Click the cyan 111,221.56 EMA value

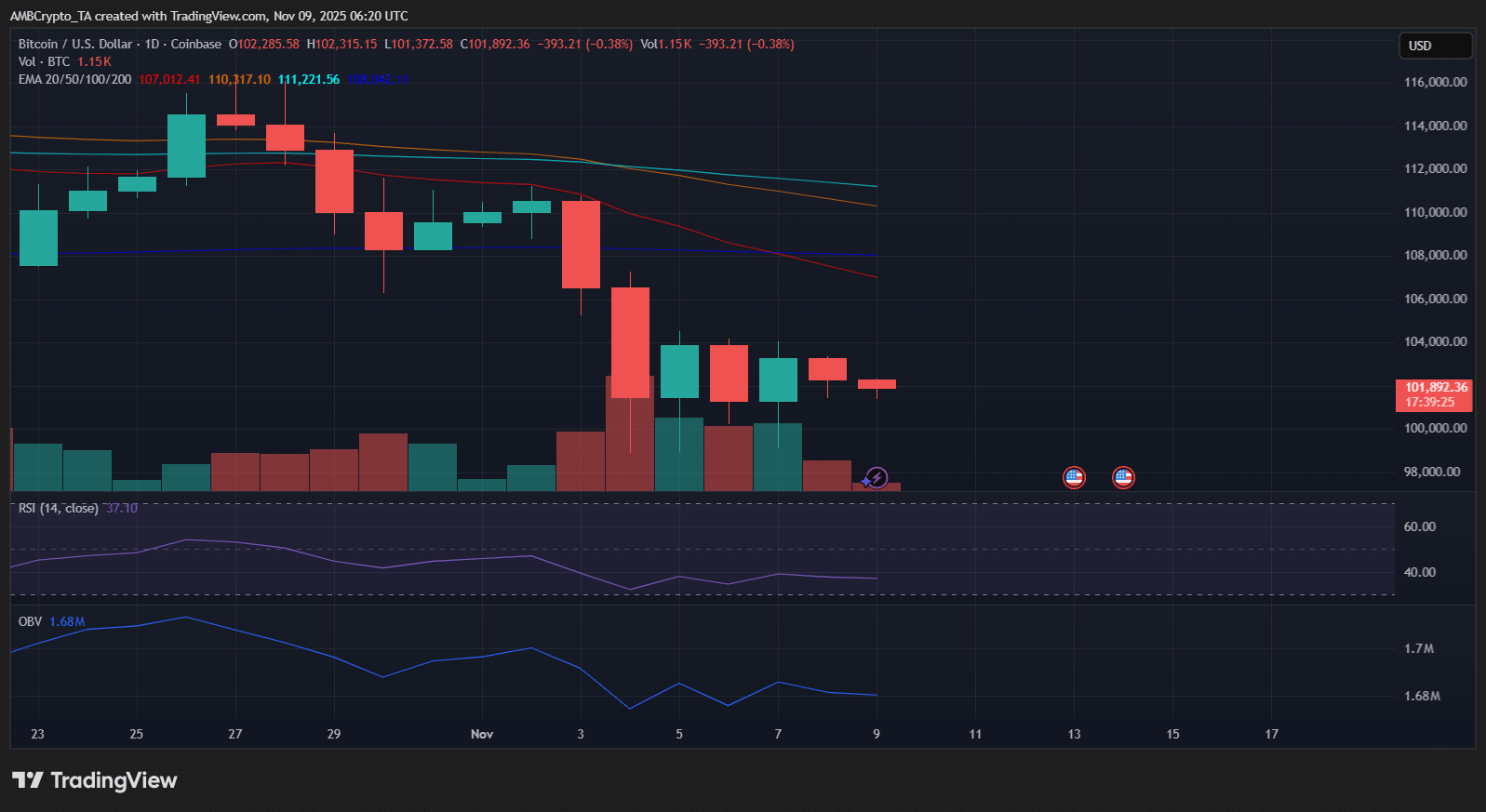click(x=309, y=80)
